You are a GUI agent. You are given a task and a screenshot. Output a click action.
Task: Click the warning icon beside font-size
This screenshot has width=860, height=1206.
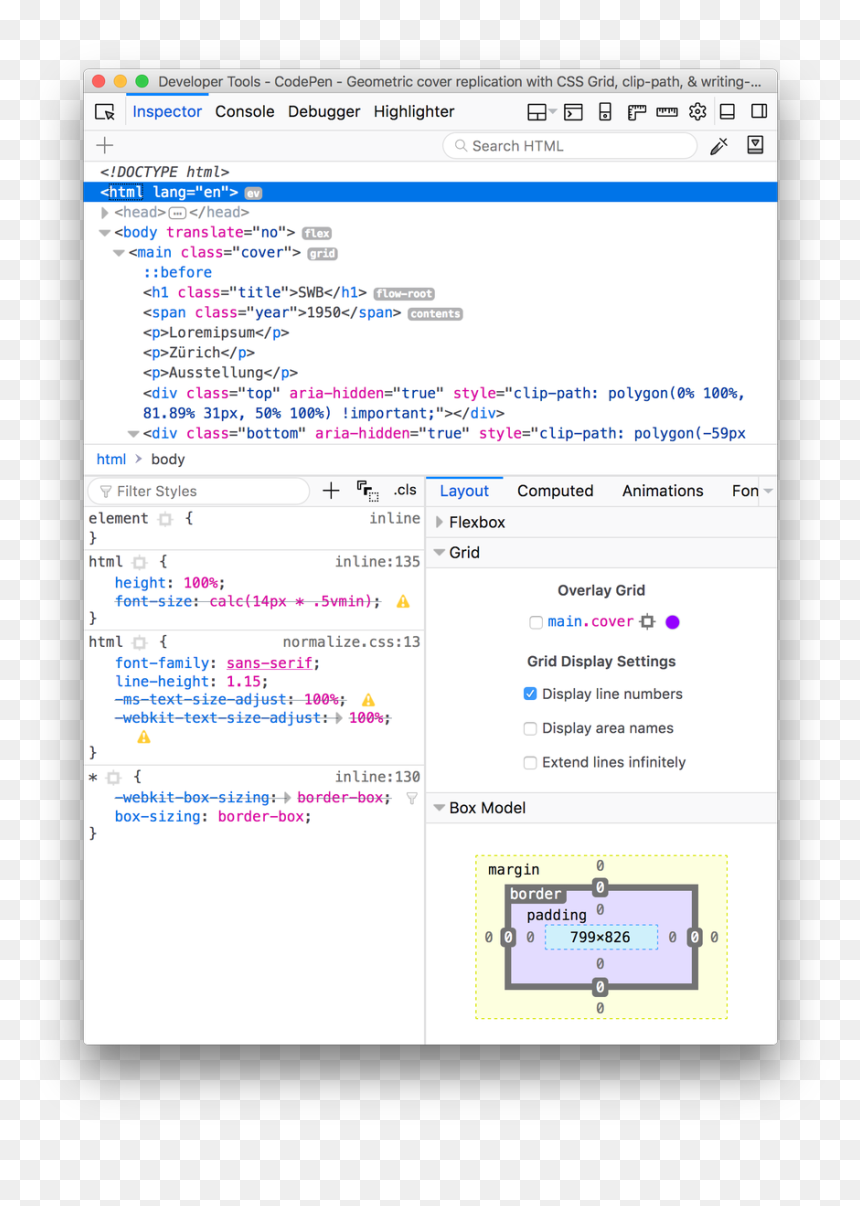pos(403,602)
